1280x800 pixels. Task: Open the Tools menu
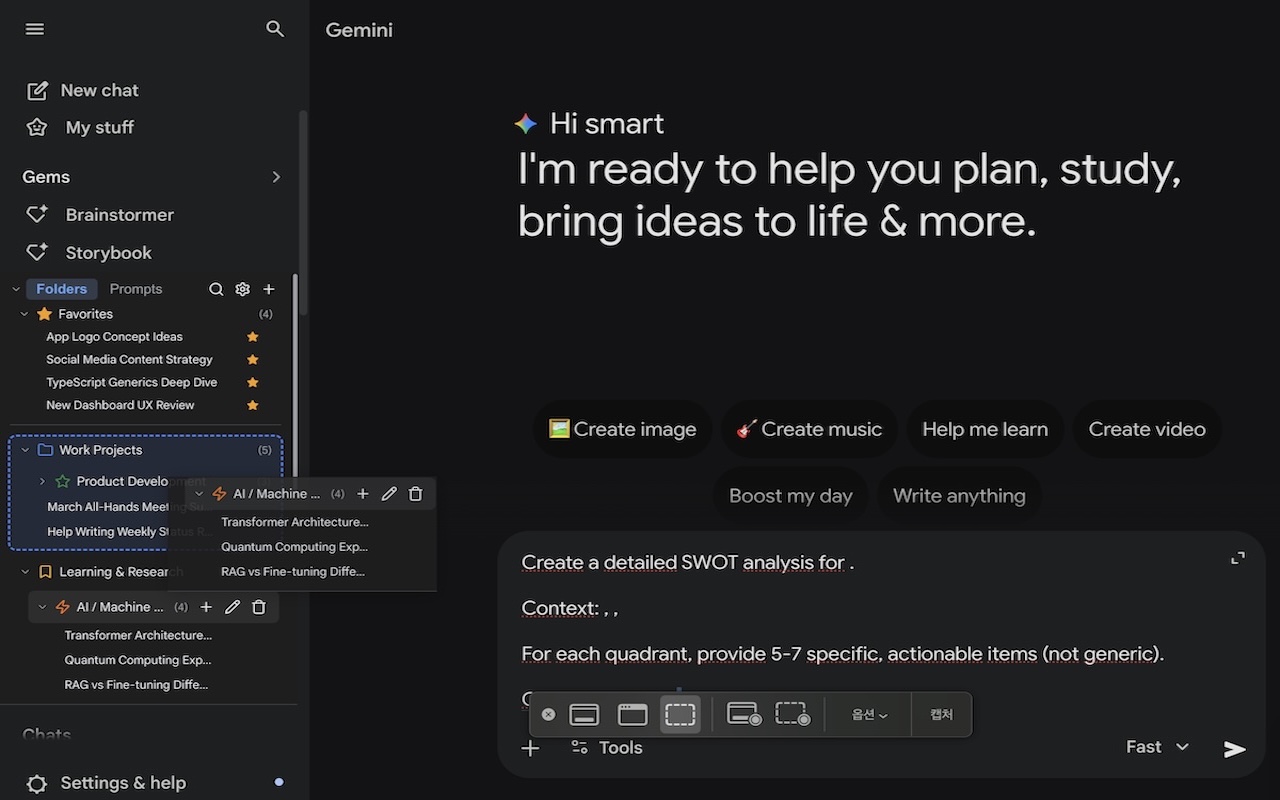(606, 748)
